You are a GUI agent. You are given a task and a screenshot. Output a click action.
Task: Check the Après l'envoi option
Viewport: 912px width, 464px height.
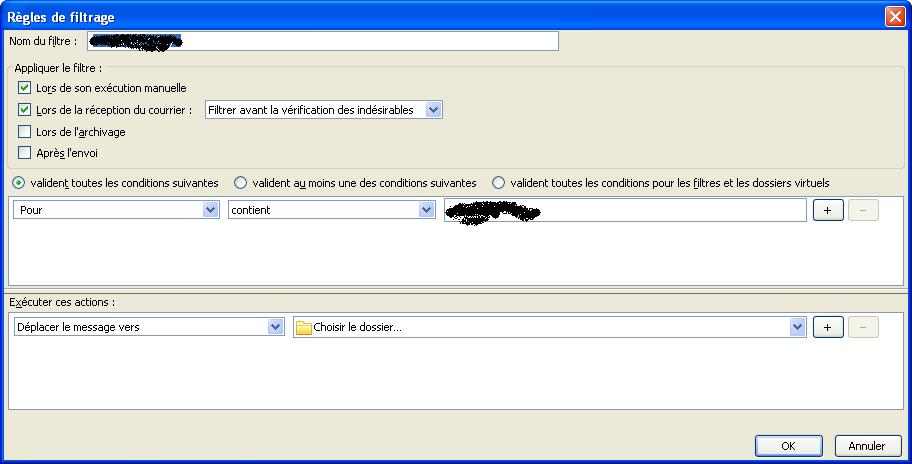click(25, 153)
